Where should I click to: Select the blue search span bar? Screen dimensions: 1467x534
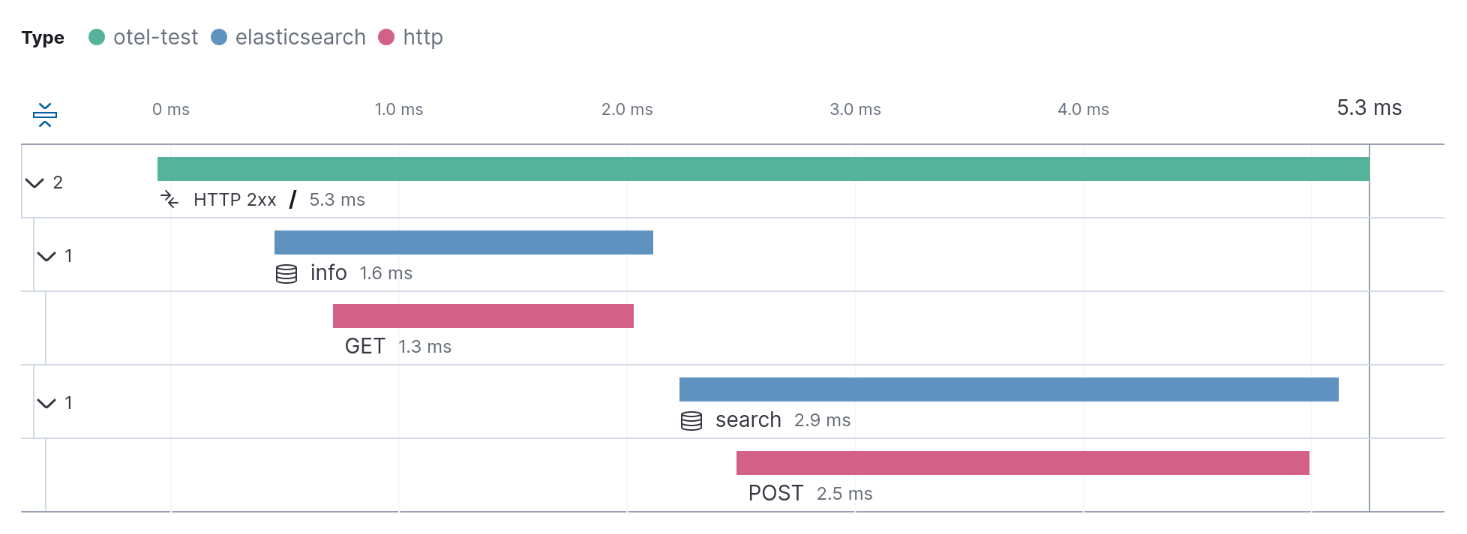point(1008,389)
